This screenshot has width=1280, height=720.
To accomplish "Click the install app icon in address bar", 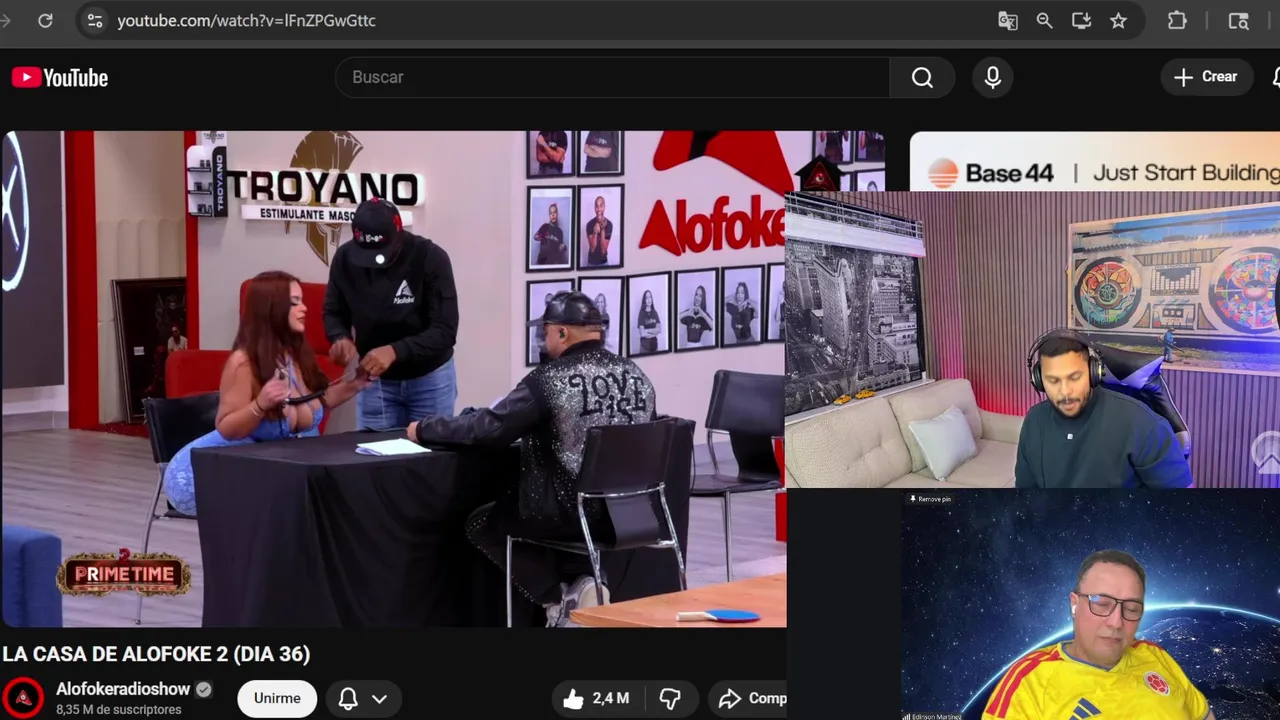I will point(1081,20).
